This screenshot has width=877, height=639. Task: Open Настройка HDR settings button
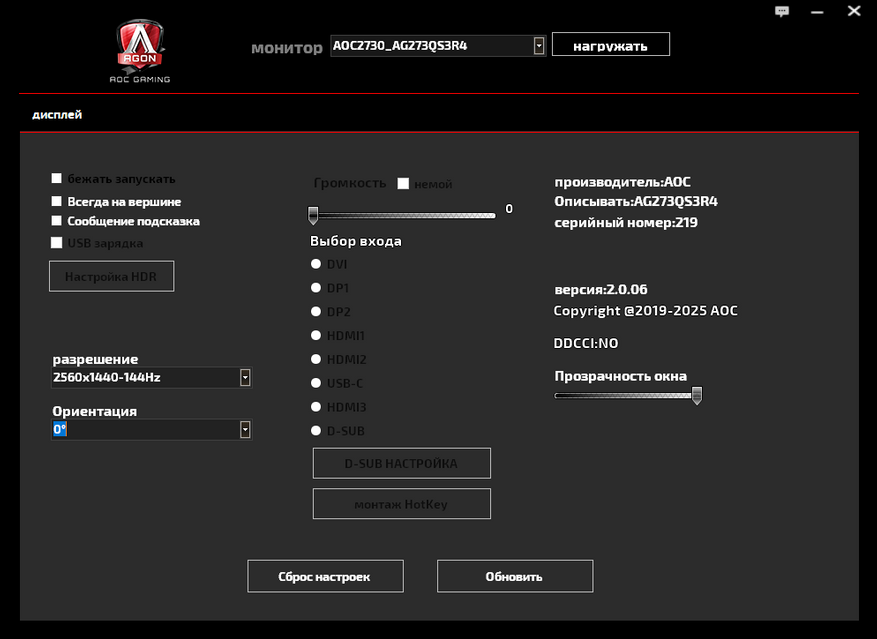point(111,276)
